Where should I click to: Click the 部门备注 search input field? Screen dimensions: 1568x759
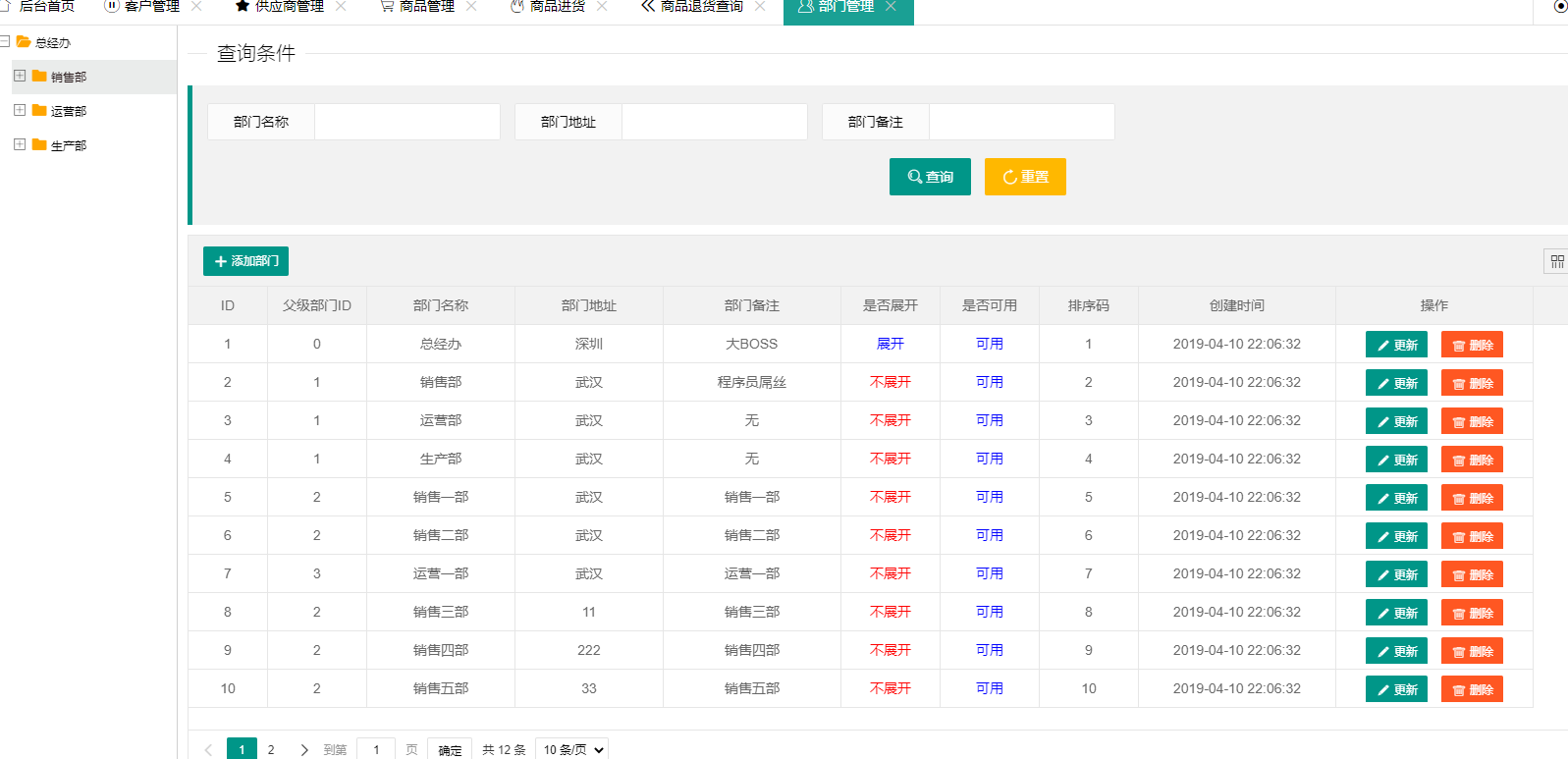click(x=1022, y=122)
